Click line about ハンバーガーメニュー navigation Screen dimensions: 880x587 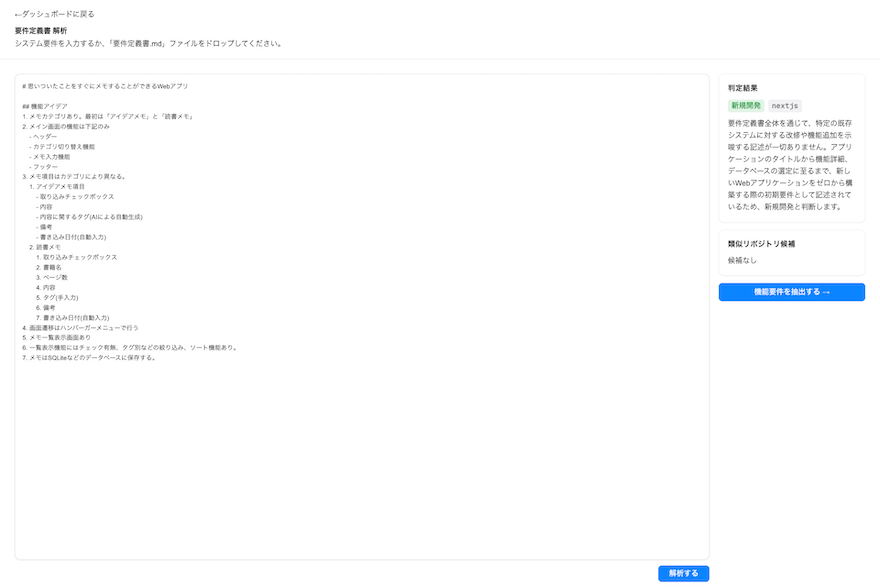(80, 328)
